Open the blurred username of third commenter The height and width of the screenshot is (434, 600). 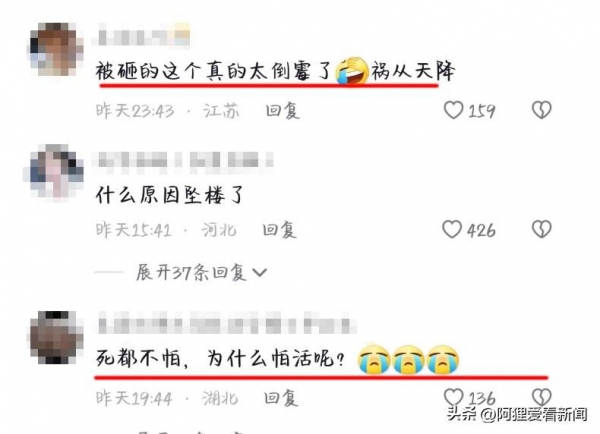tap(227, 325)
